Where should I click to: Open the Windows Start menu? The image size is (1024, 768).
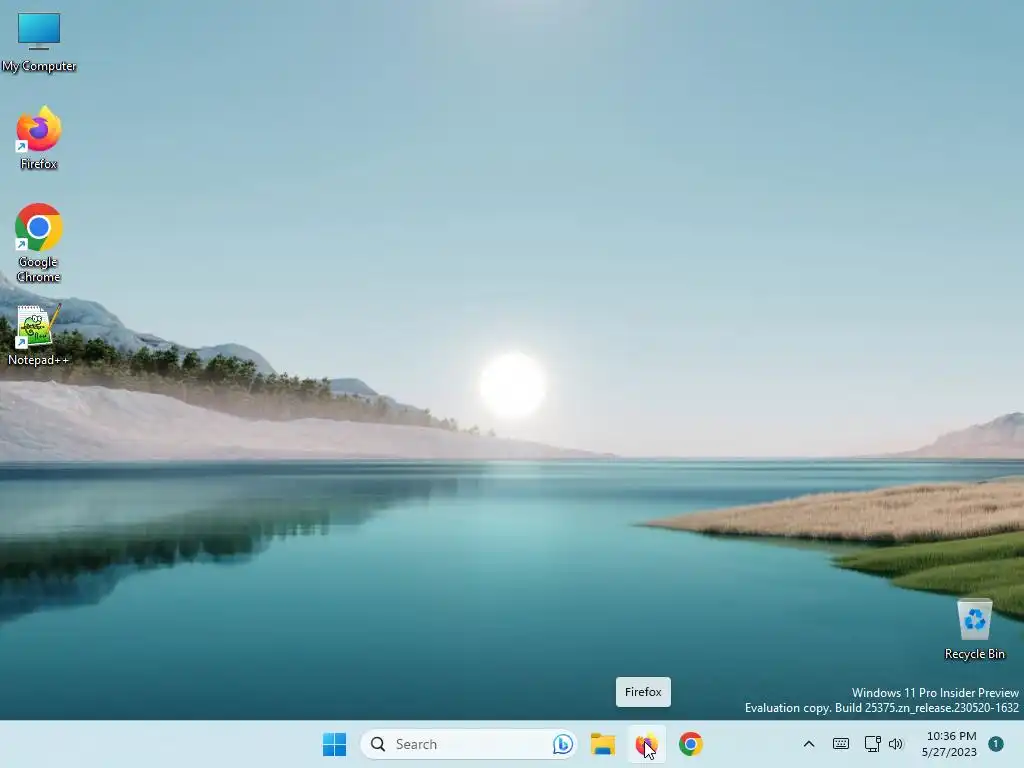334,744
